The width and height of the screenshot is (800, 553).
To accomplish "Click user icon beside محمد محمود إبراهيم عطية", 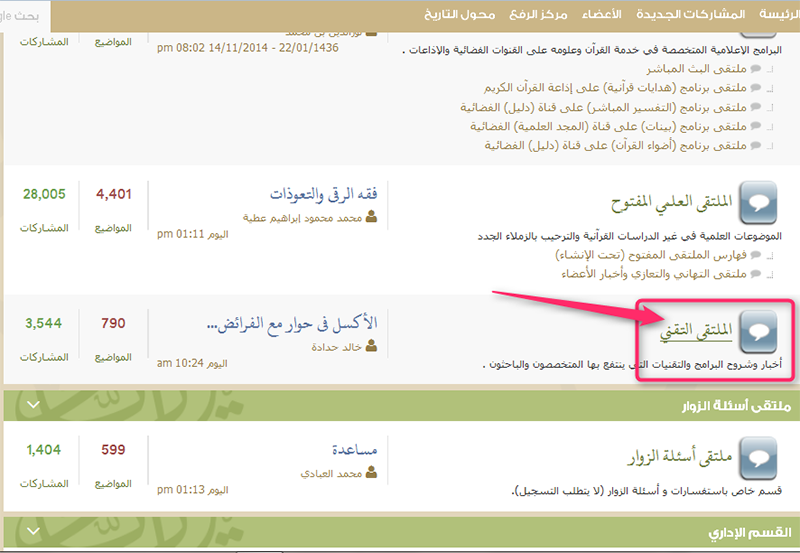I will click(372, 217).
